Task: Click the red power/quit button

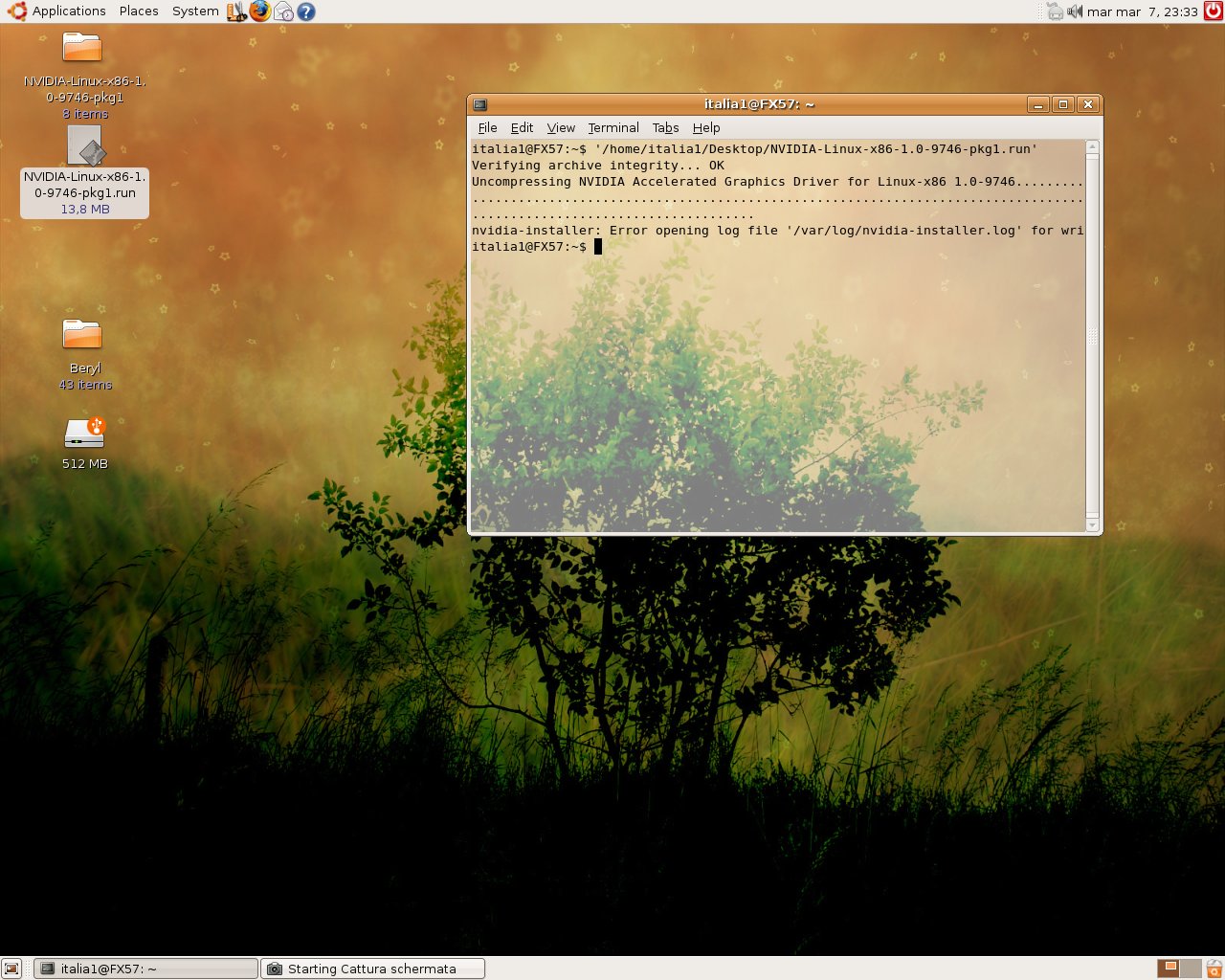Action: click(x=1213, y=11)
